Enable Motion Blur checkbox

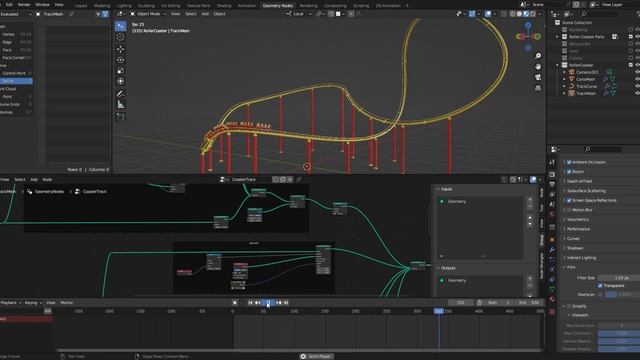pyautogui.click(x=569, y=210)
